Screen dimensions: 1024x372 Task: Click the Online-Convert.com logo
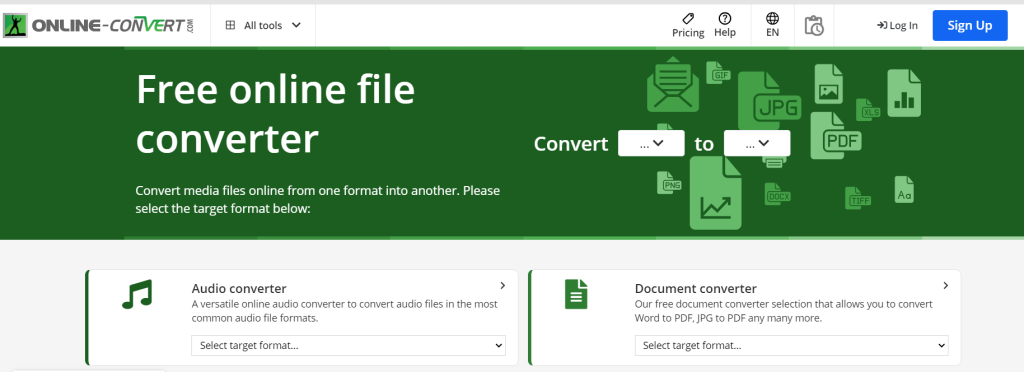tap(99, 25)
